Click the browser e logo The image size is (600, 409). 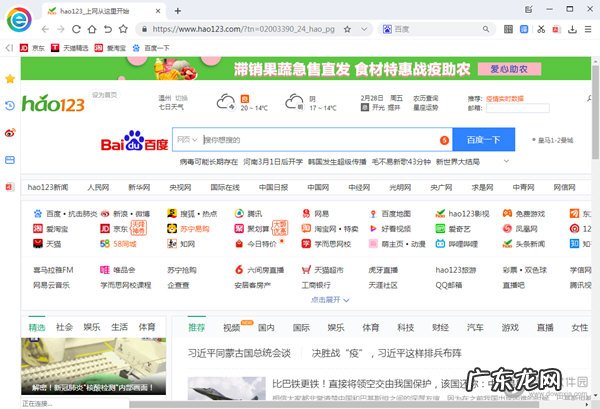[19, 20]
